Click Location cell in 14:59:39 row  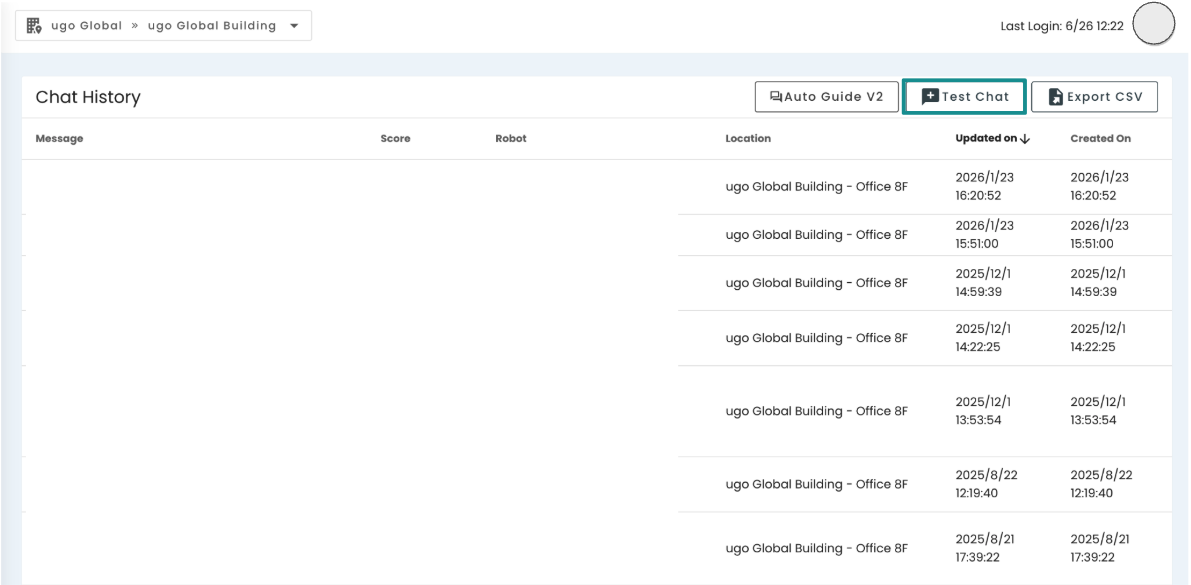click(817, 283)
